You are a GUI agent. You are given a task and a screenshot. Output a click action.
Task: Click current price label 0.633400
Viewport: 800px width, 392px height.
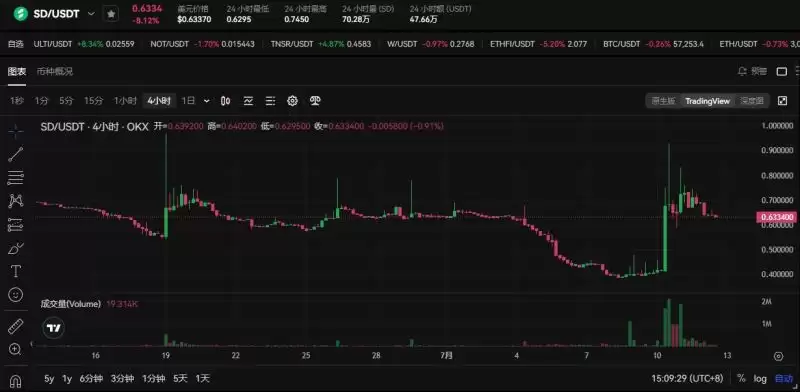777,217
